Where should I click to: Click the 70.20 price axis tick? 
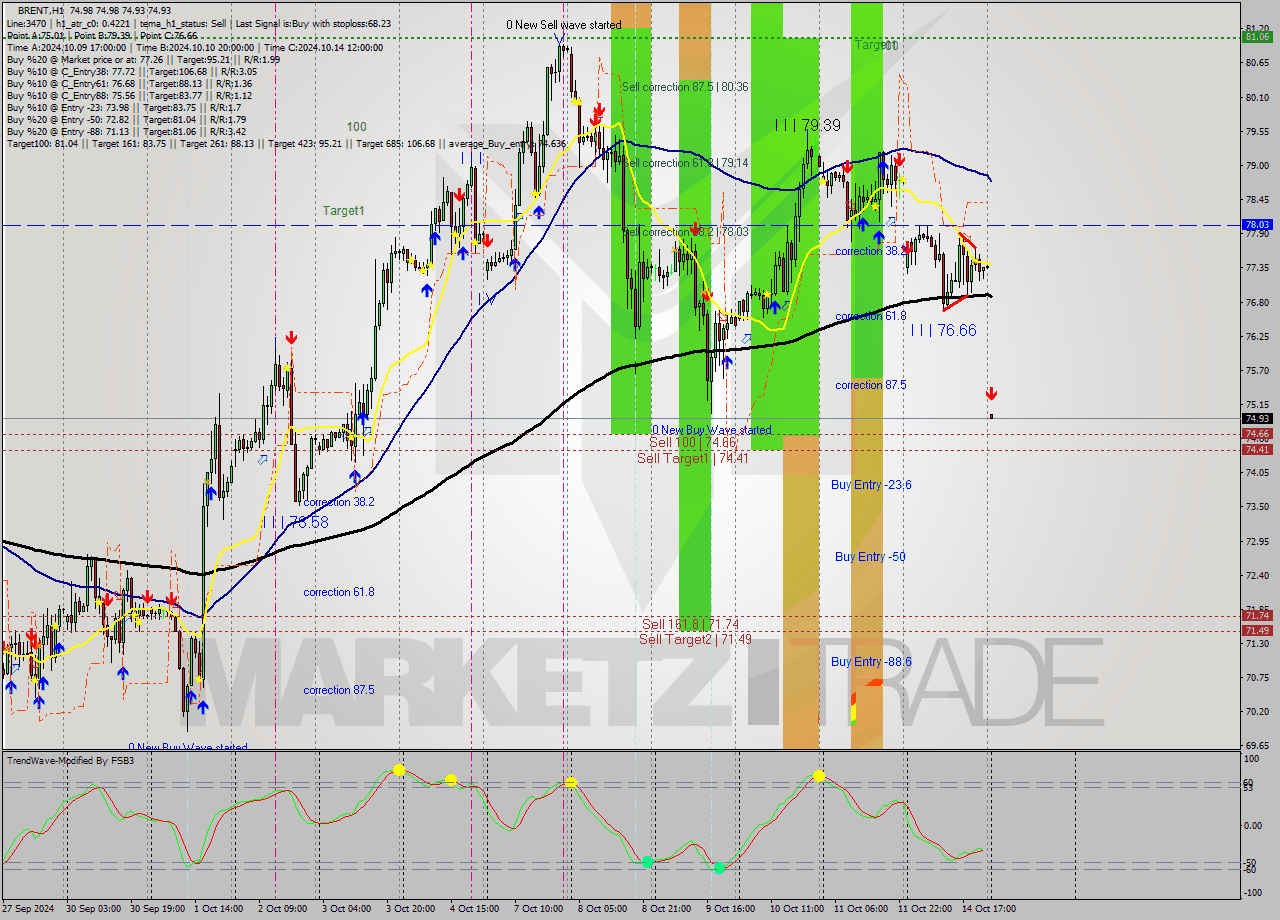click(1256, 711)
